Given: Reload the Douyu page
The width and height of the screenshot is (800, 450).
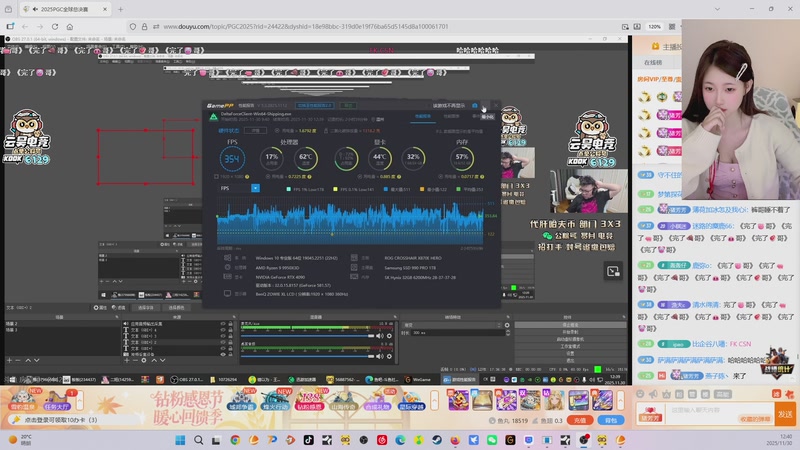Looking at the screenshot, I should [55, 27].
